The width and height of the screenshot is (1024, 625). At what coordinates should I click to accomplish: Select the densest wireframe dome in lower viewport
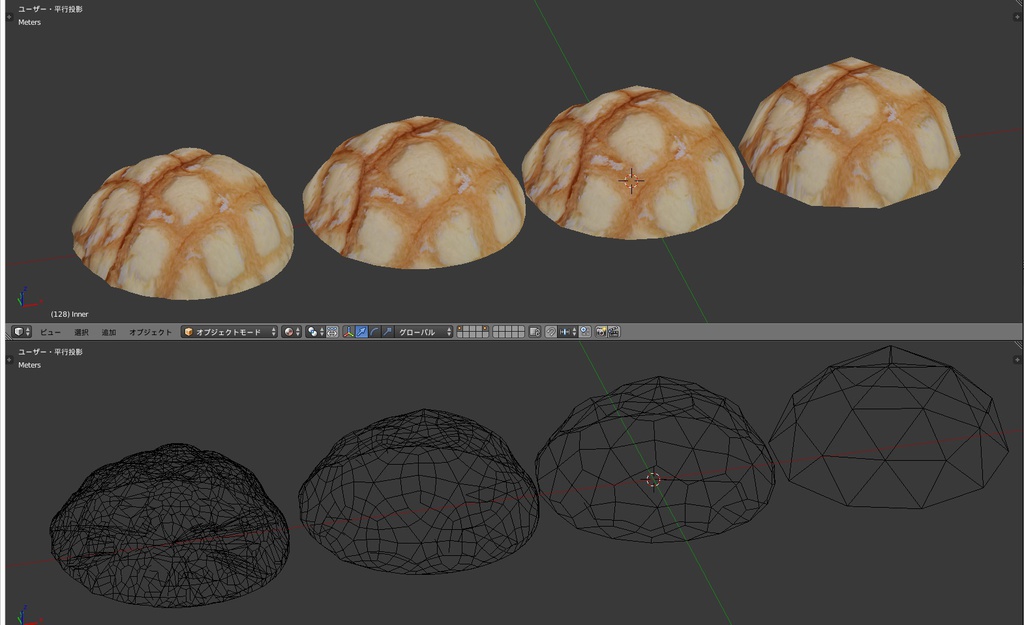(169, 524)
